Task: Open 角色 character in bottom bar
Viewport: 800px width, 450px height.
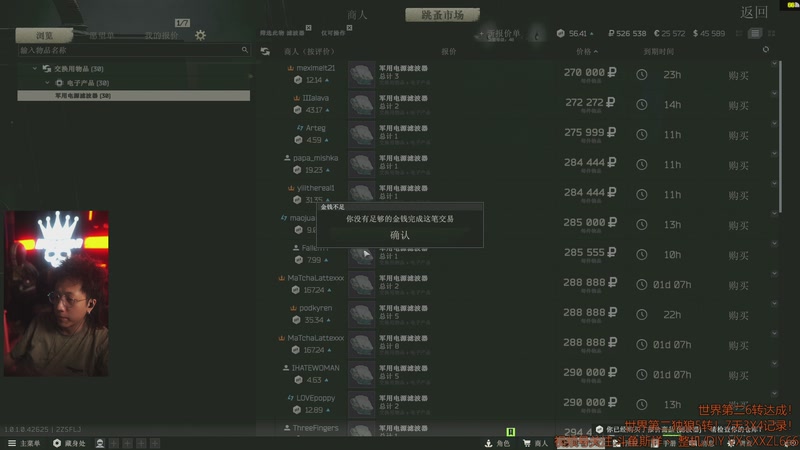Action: [x=497, y=443]
